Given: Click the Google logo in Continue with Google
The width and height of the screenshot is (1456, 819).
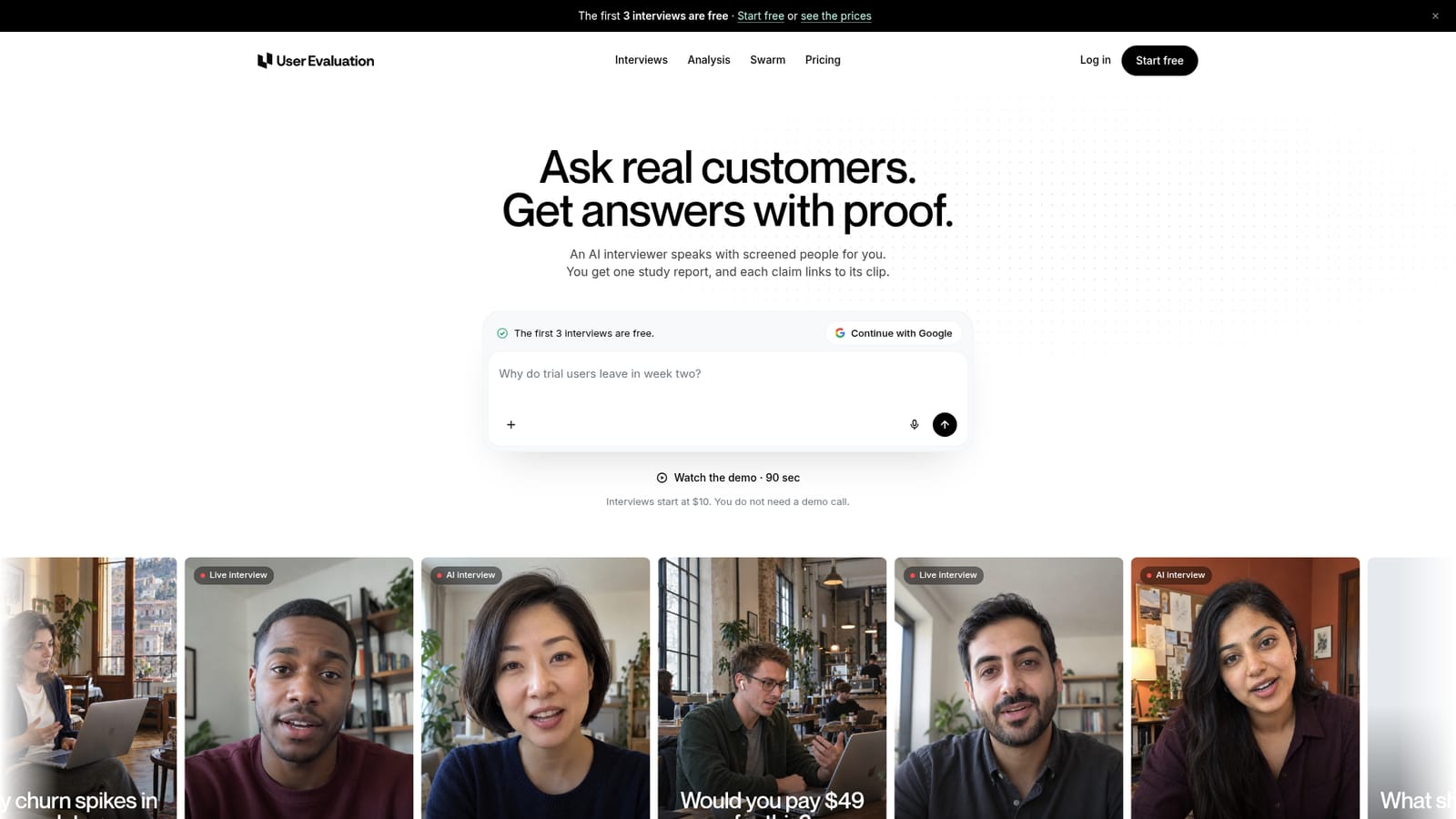Looking at the screenshot, I should tap(840, 333).
